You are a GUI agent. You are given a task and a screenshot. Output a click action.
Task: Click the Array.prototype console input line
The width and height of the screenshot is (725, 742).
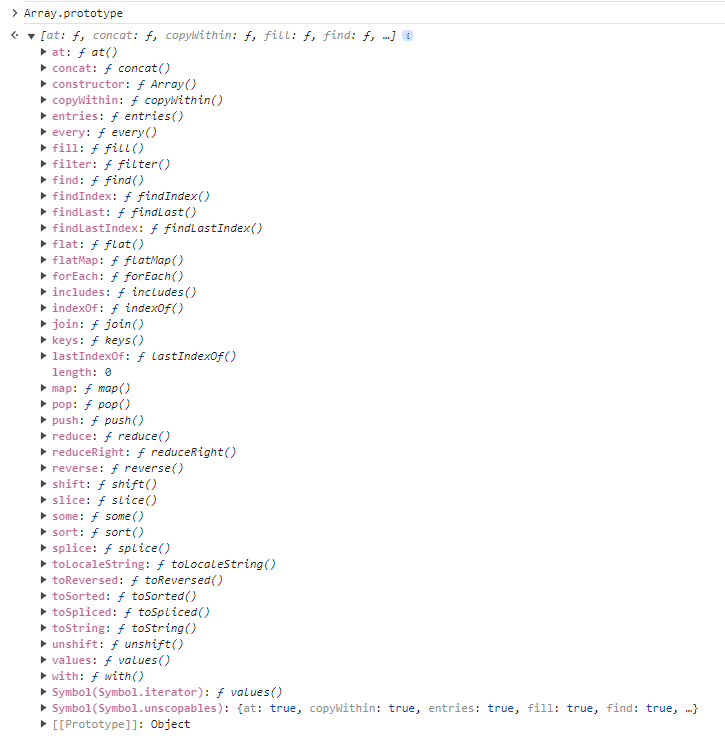coord(73,13)
